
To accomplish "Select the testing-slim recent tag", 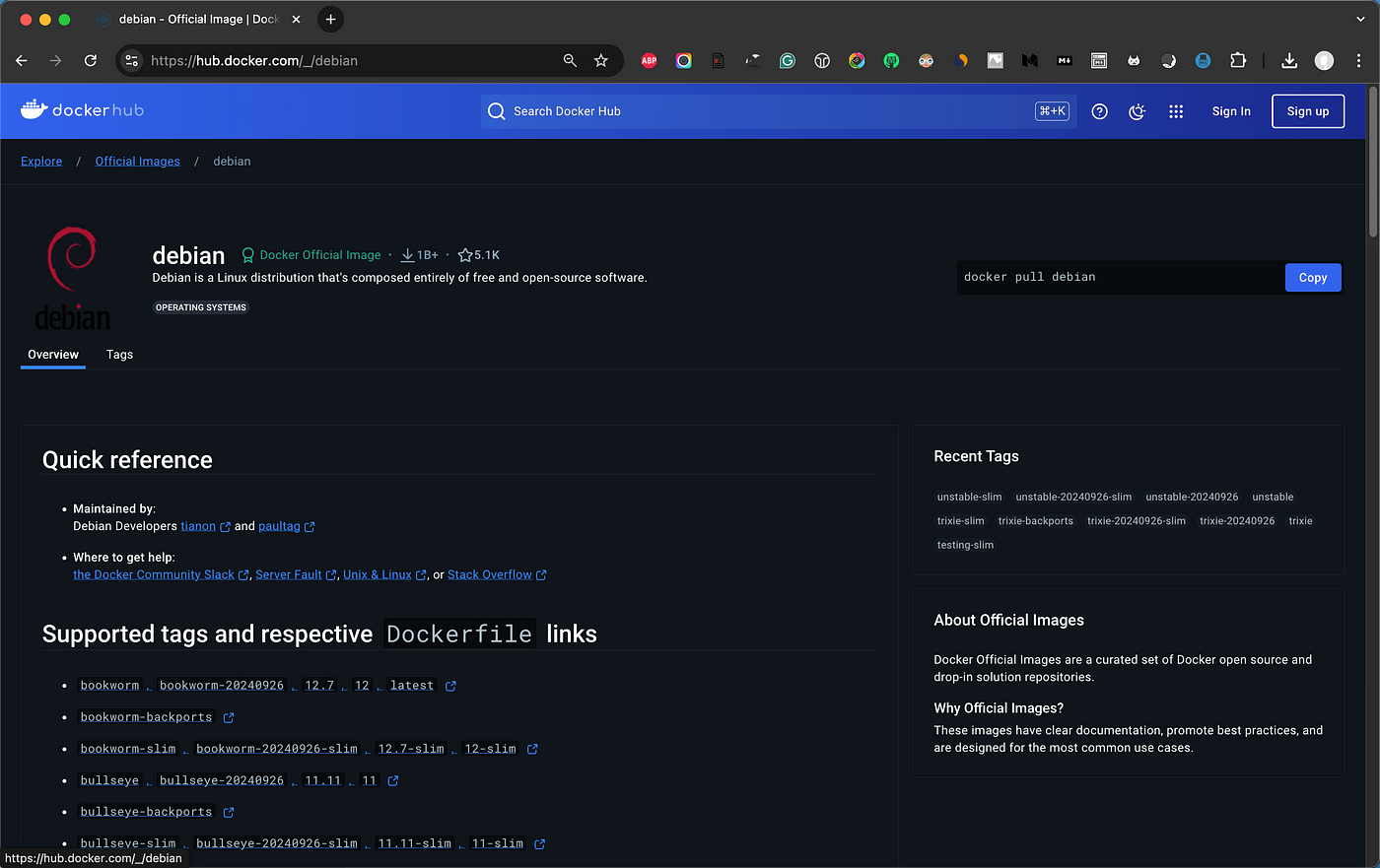I will point(965,545).
